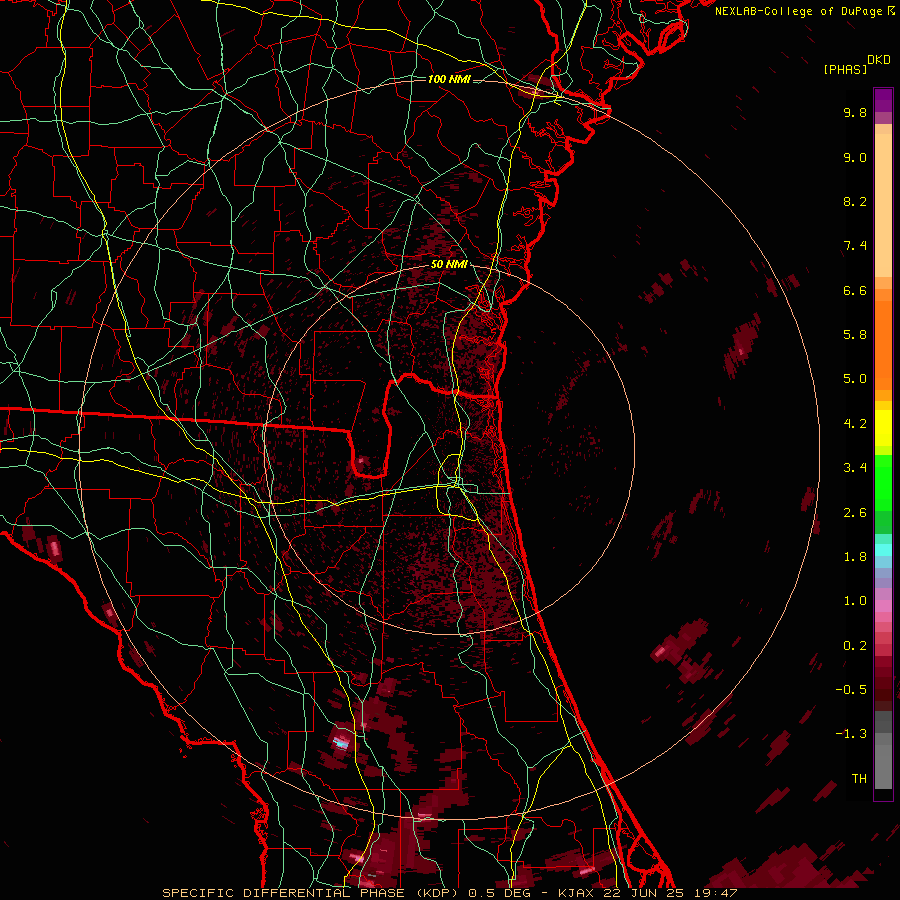Click the cyan segment of the color bar
The height and width of the screenshot is (900, 900).
[x=883, y=550]
